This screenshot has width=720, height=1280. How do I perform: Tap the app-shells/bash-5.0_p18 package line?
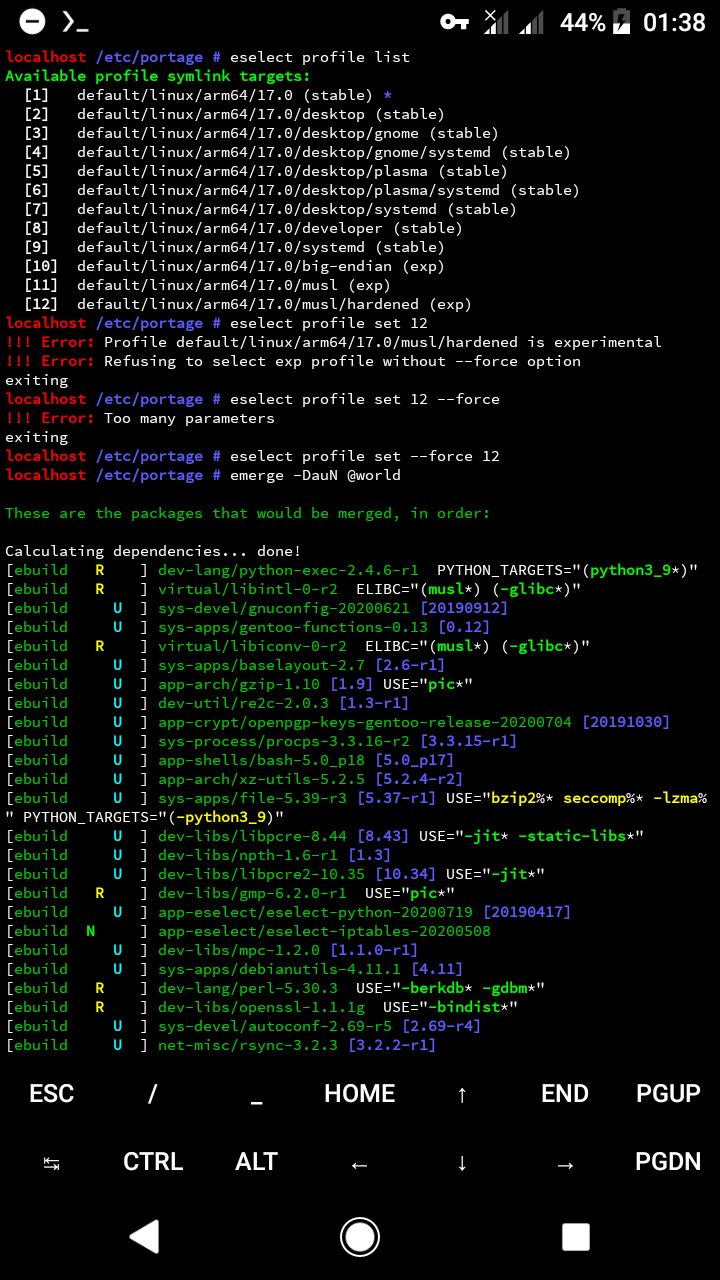(x=230, y=760)
